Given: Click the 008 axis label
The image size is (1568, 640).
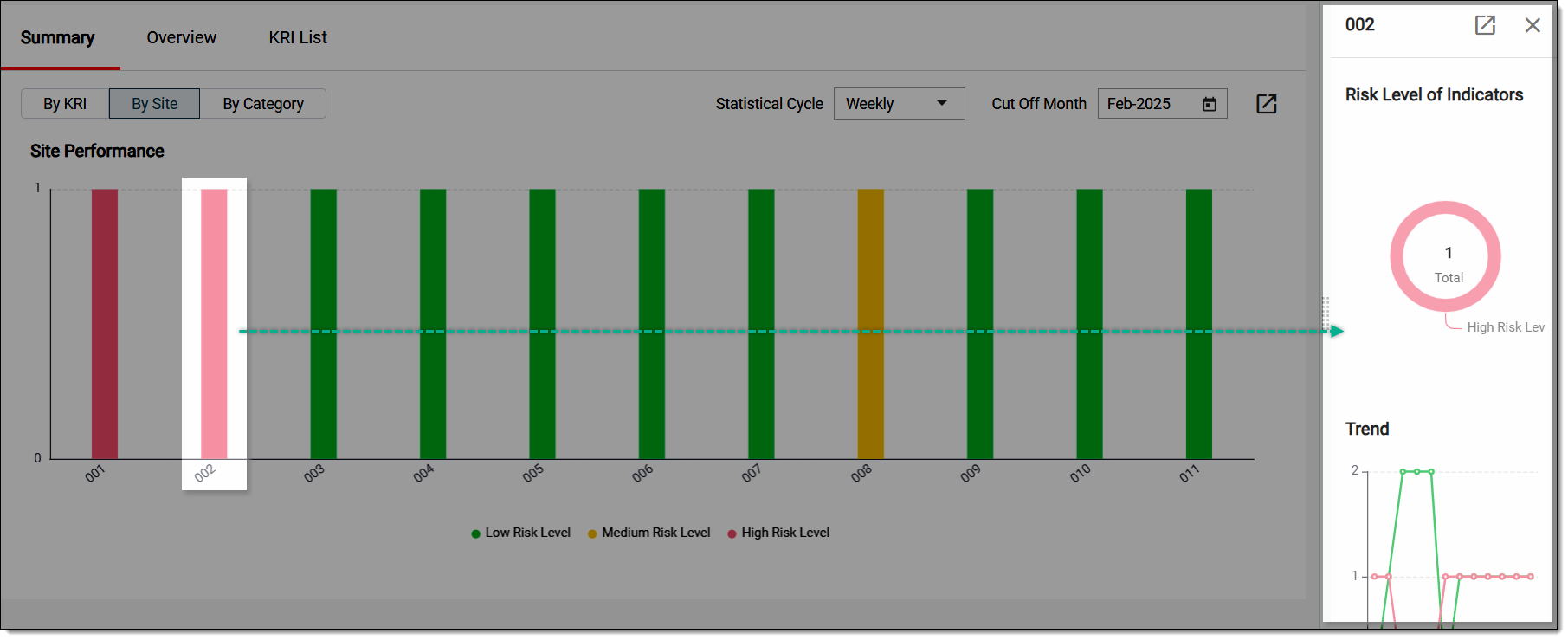Looking at the screenshot, I should [861, 474].
